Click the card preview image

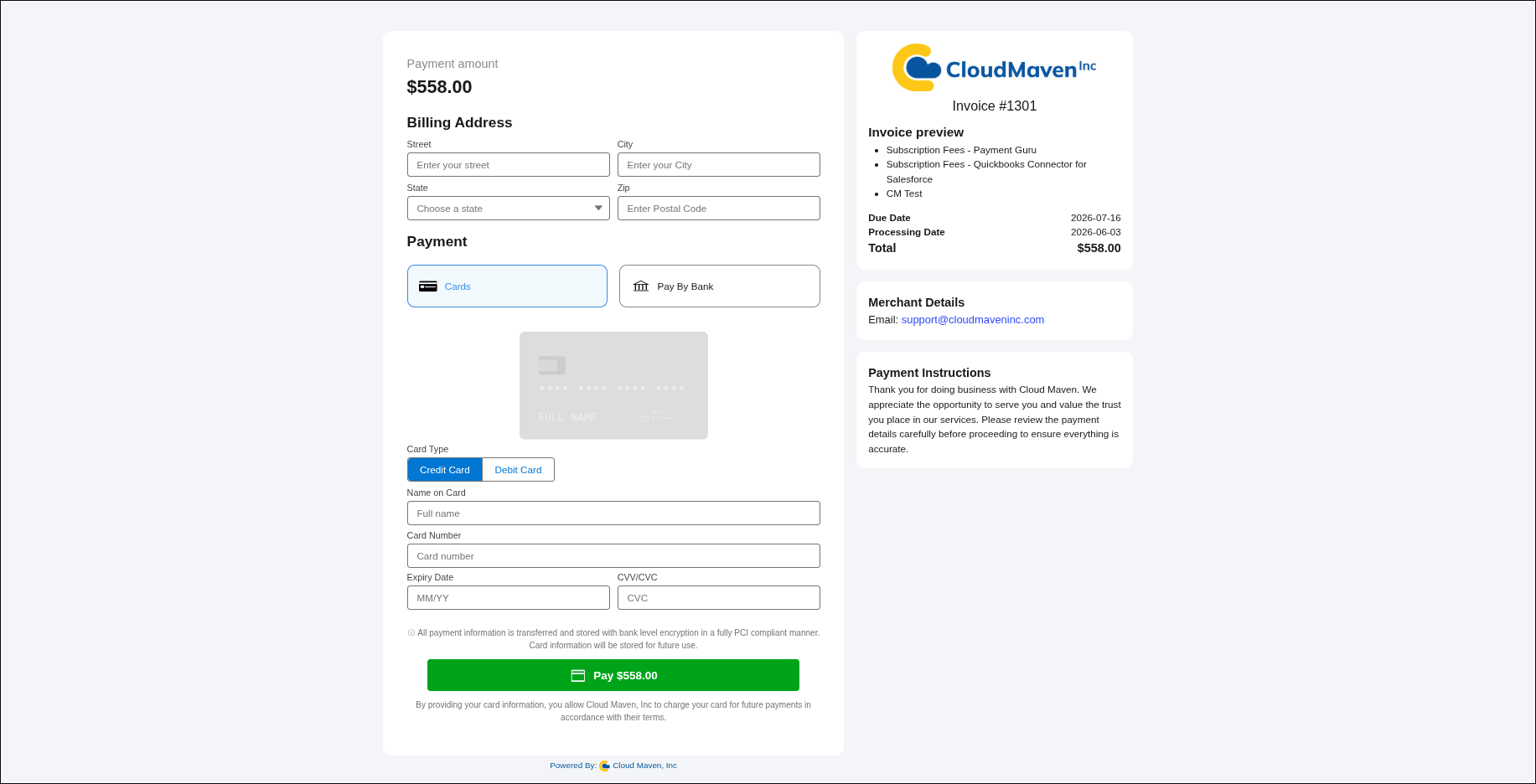click(613, 385)
